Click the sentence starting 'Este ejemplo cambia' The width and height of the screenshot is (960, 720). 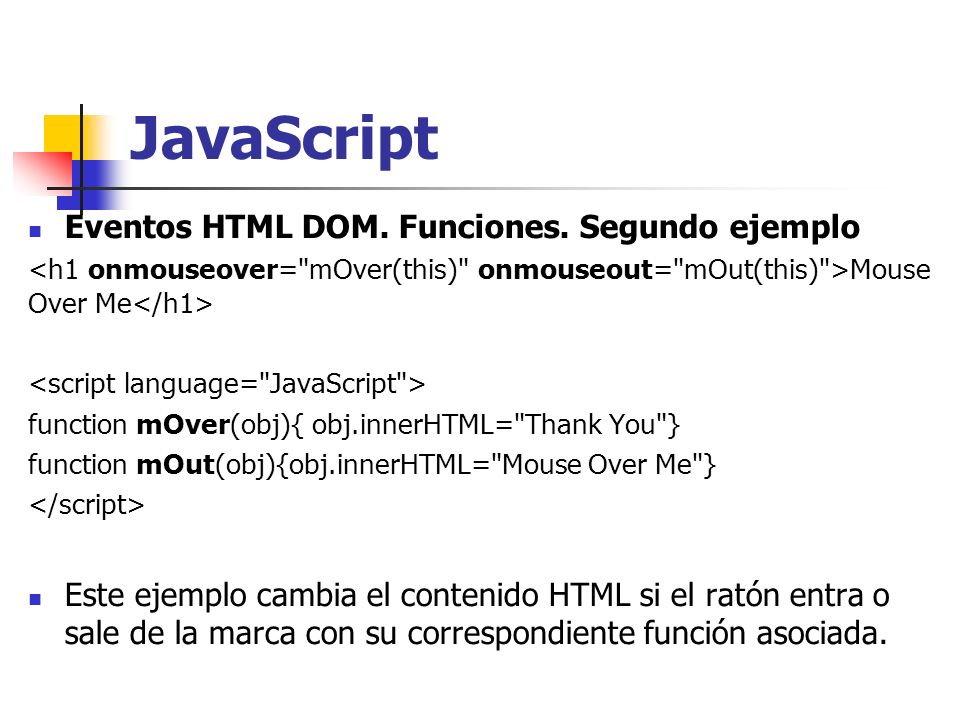pos(476,614)
